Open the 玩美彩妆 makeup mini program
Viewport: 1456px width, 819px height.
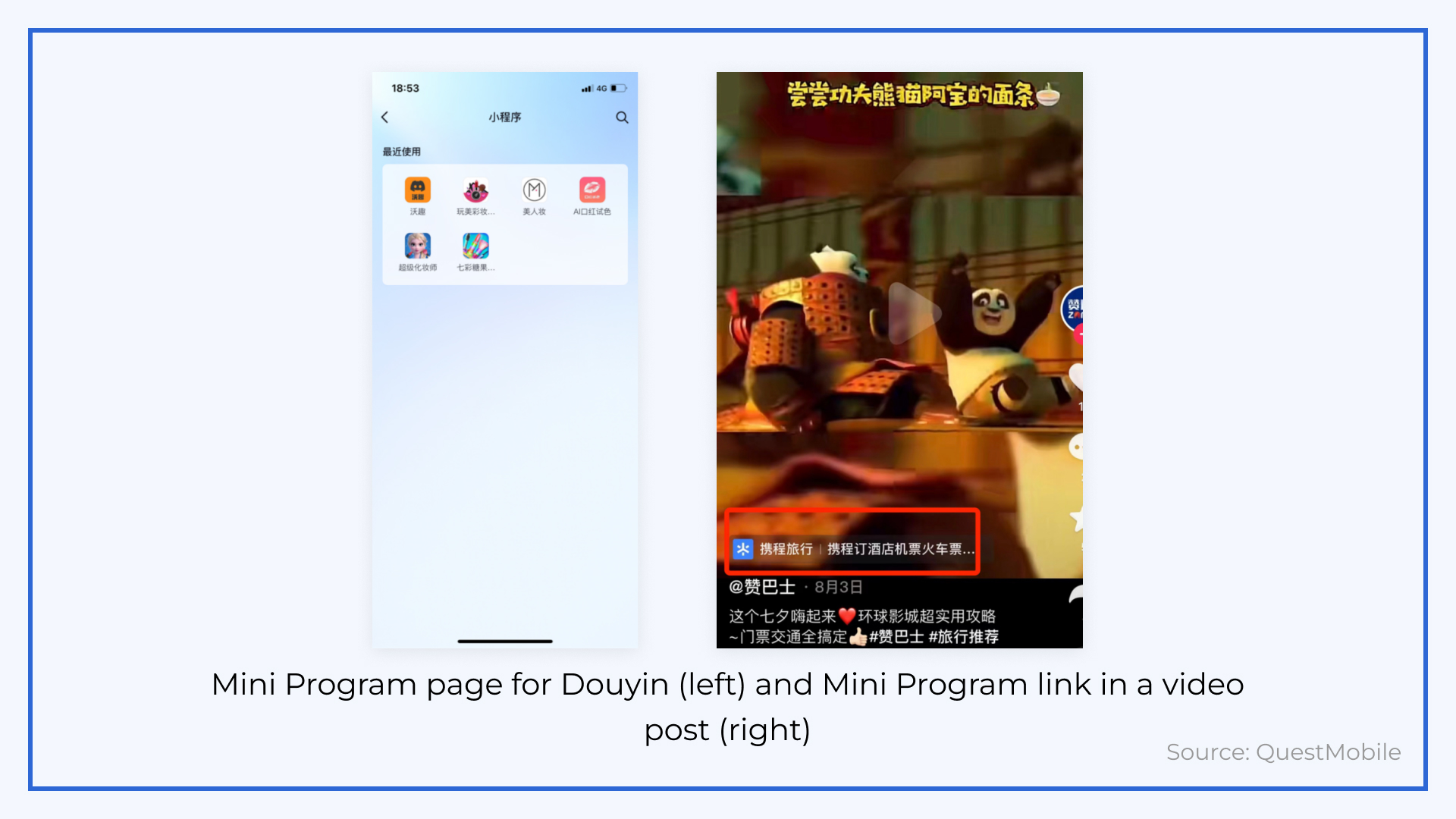pos(475,190)
